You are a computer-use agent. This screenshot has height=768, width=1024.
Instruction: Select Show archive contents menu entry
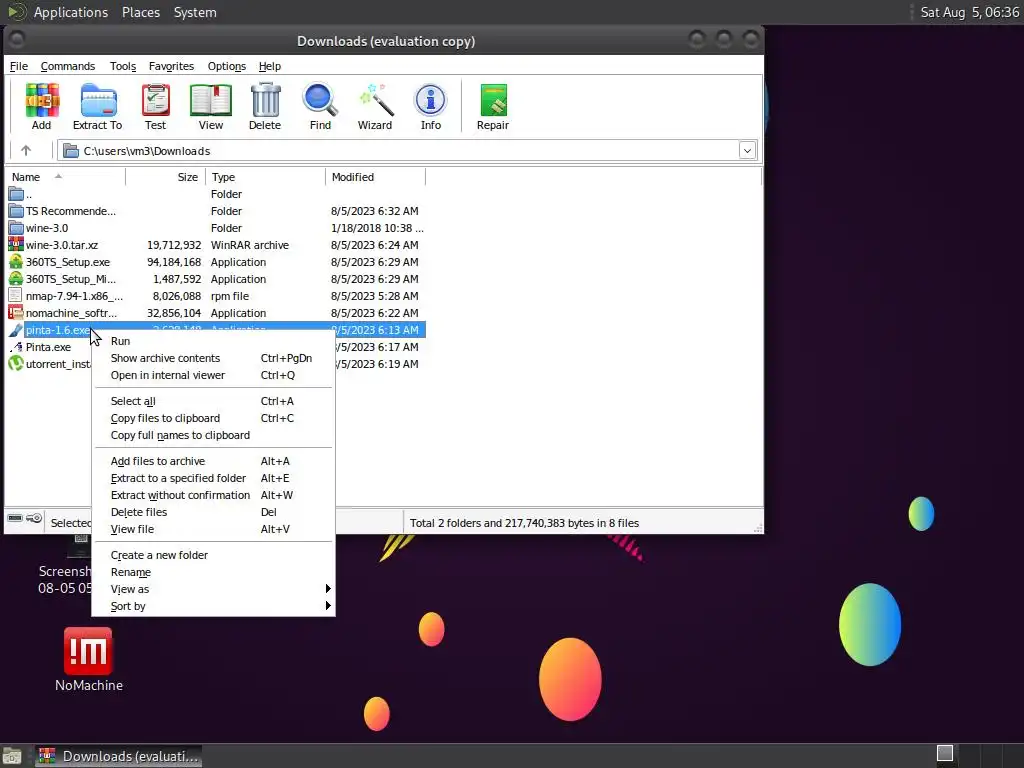(214, 358)
